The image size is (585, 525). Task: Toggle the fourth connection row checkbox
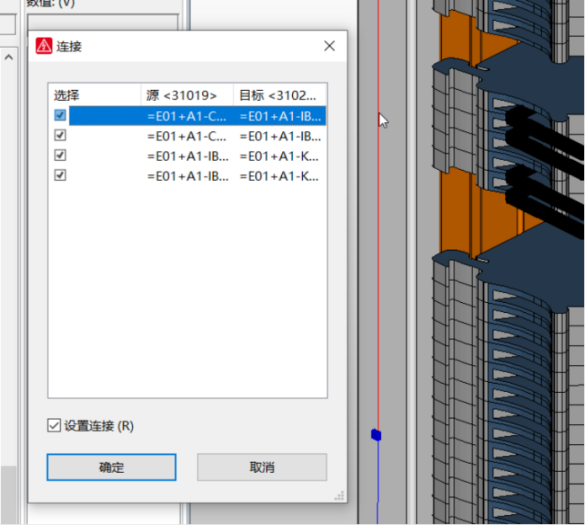[60, 175]
